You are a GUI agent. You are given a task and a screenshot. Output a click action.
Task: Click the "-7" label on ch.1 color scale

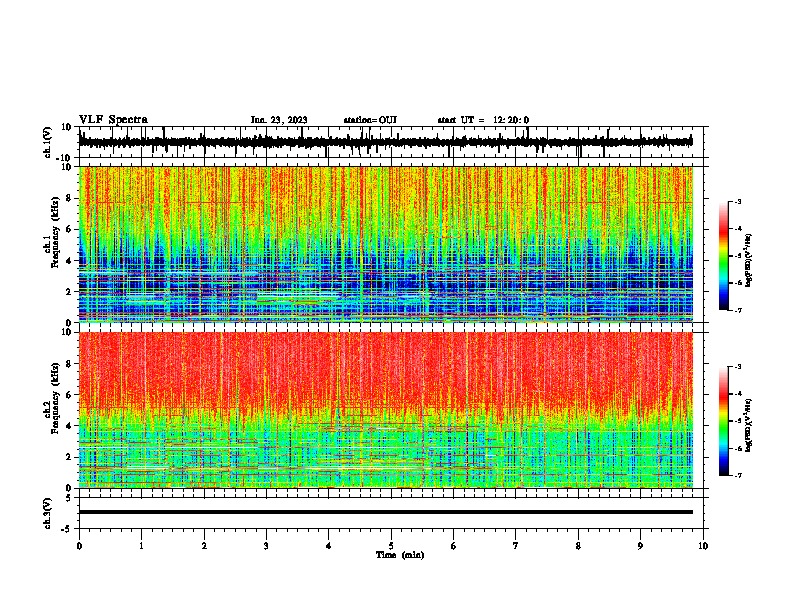(x=738, y=310)
